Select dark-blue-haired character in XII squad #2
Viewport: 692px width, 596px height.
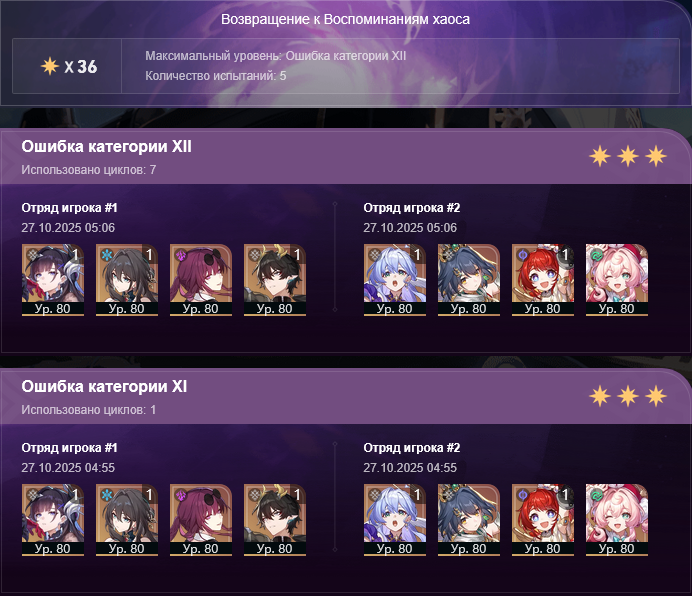pyautogui.click(x=469, y=279)
